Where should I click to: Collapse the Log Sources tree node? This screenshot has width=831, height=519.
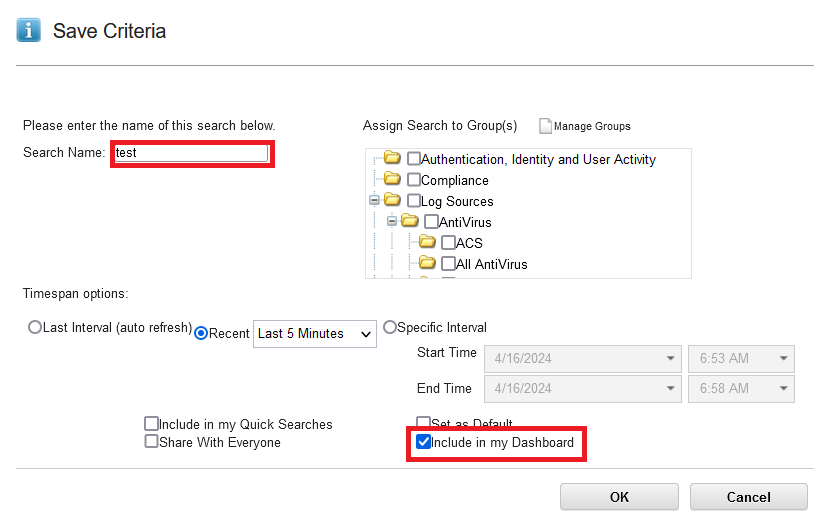coord(374,200)
